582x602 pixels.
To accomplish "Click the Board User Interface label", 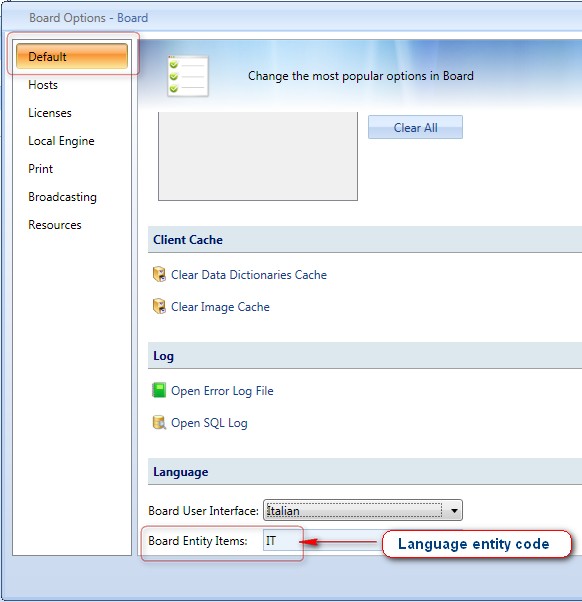I will pos(203,511).
